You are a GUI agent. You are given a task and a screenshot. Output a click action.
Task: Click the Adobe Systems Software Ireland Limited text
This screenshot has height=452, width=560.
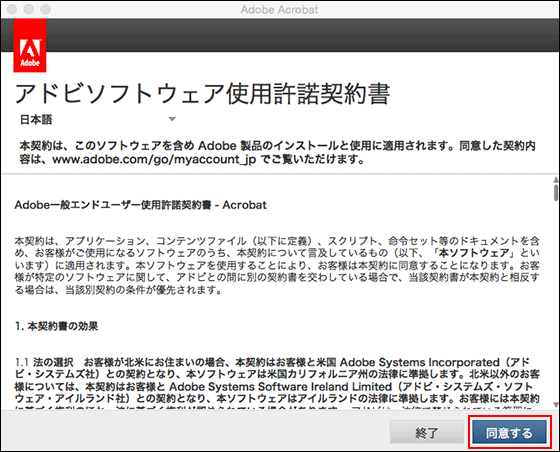(280, 387)
